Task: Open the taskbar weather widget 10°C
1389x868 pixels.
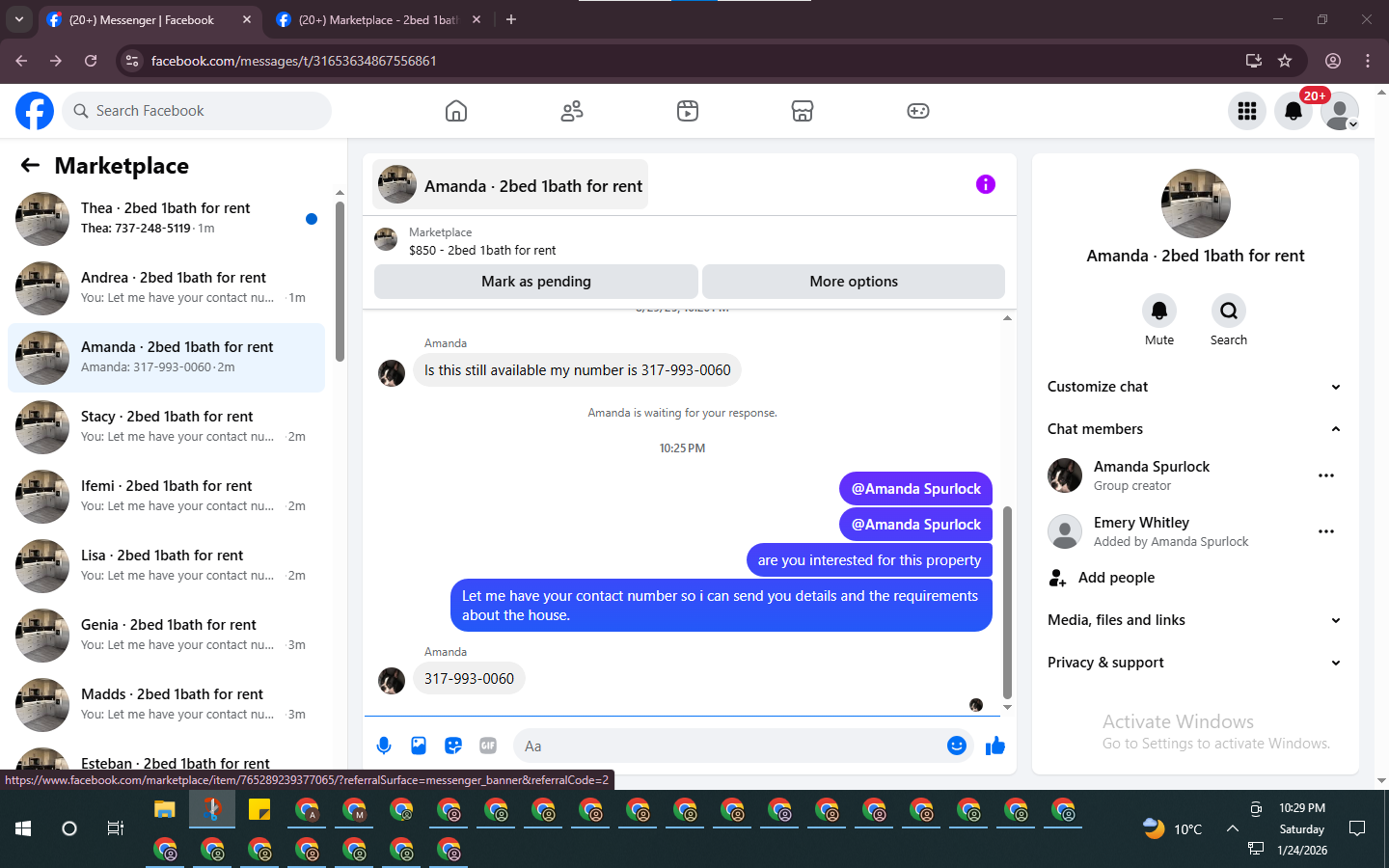Action: click(1173, 828)
